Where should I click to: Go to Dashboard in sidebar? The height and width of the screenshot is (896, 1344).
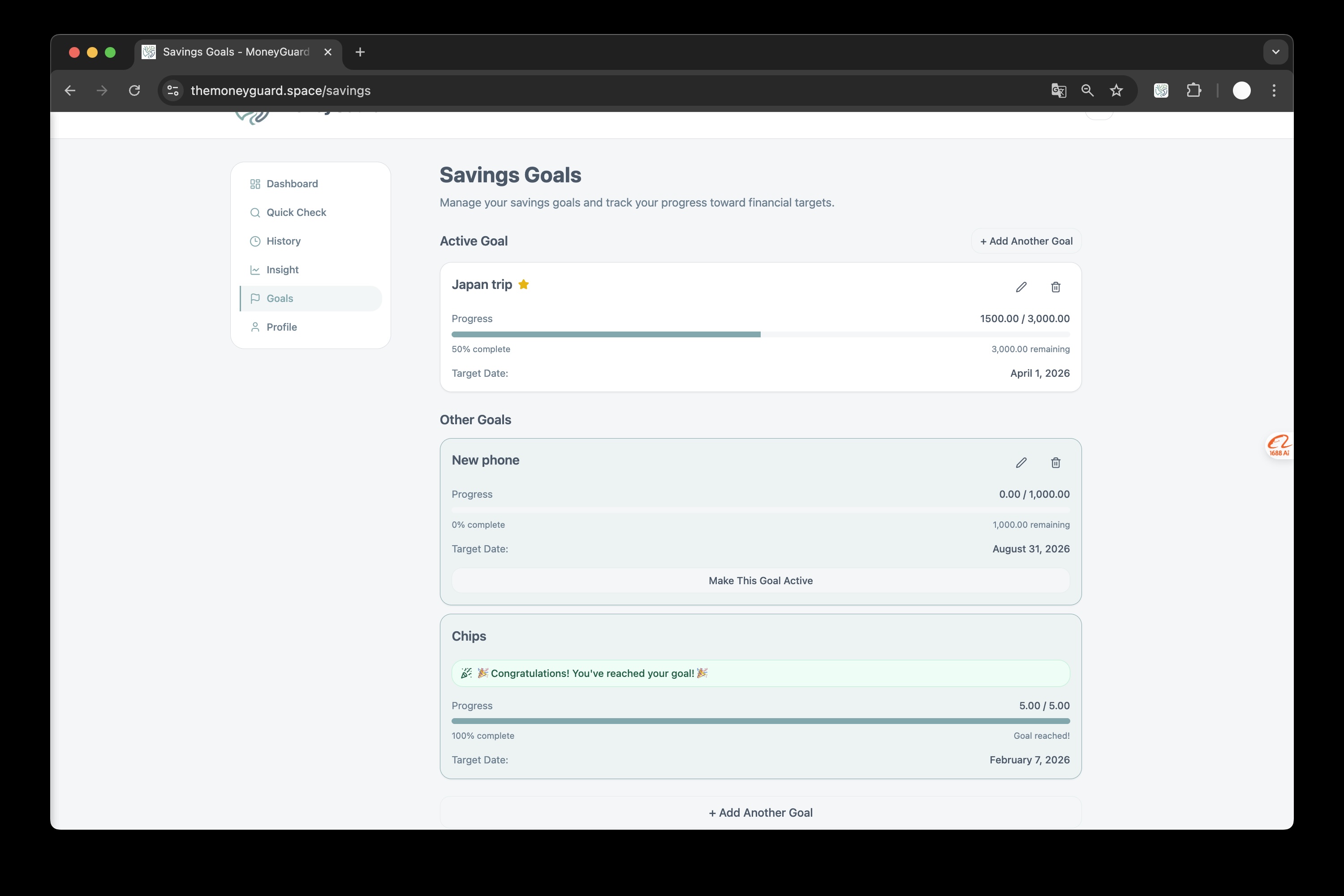coord(292,183)
